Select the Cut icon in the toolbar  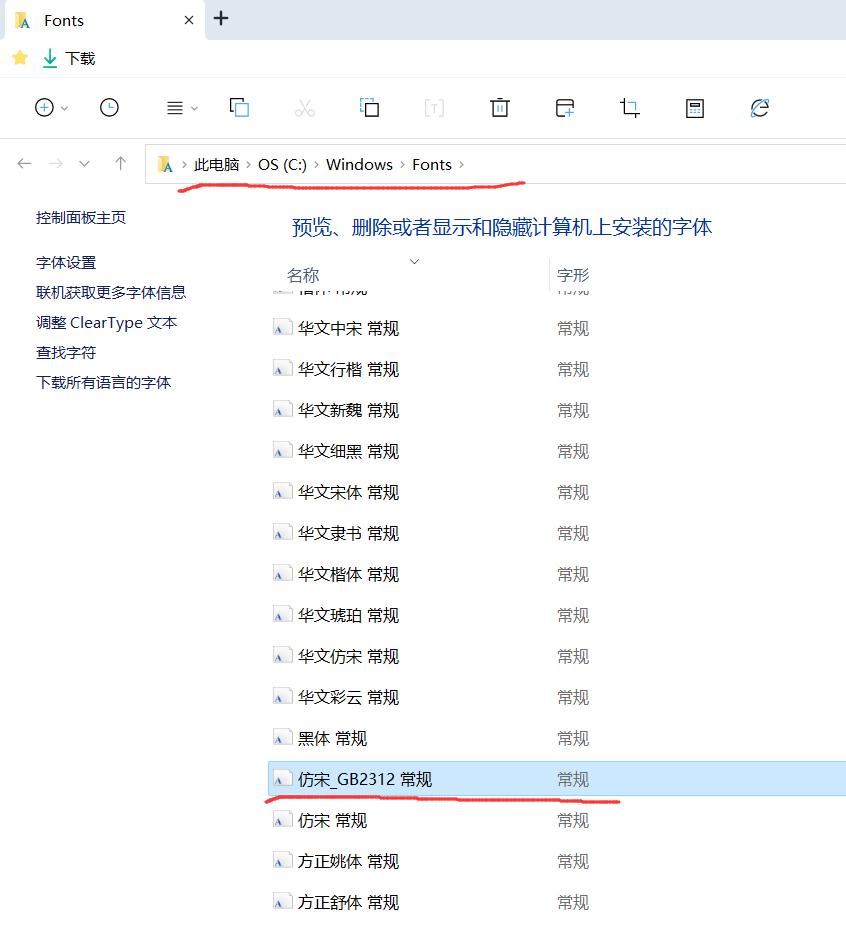pyautogui.click(x=305, y=108)
